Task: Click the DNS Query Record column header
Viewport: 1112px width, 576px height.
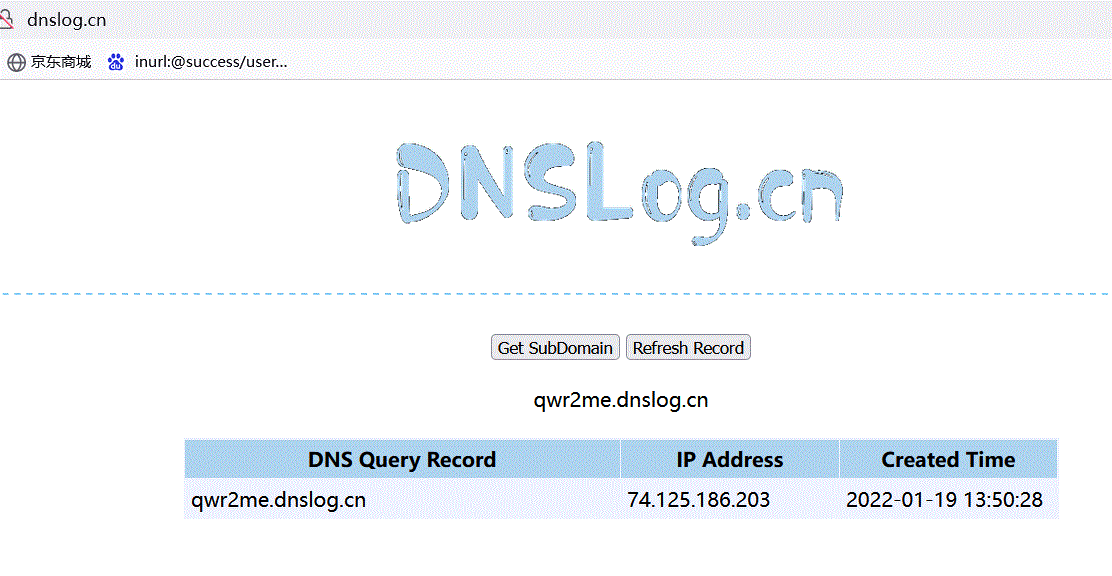Action: pos(402,460)
